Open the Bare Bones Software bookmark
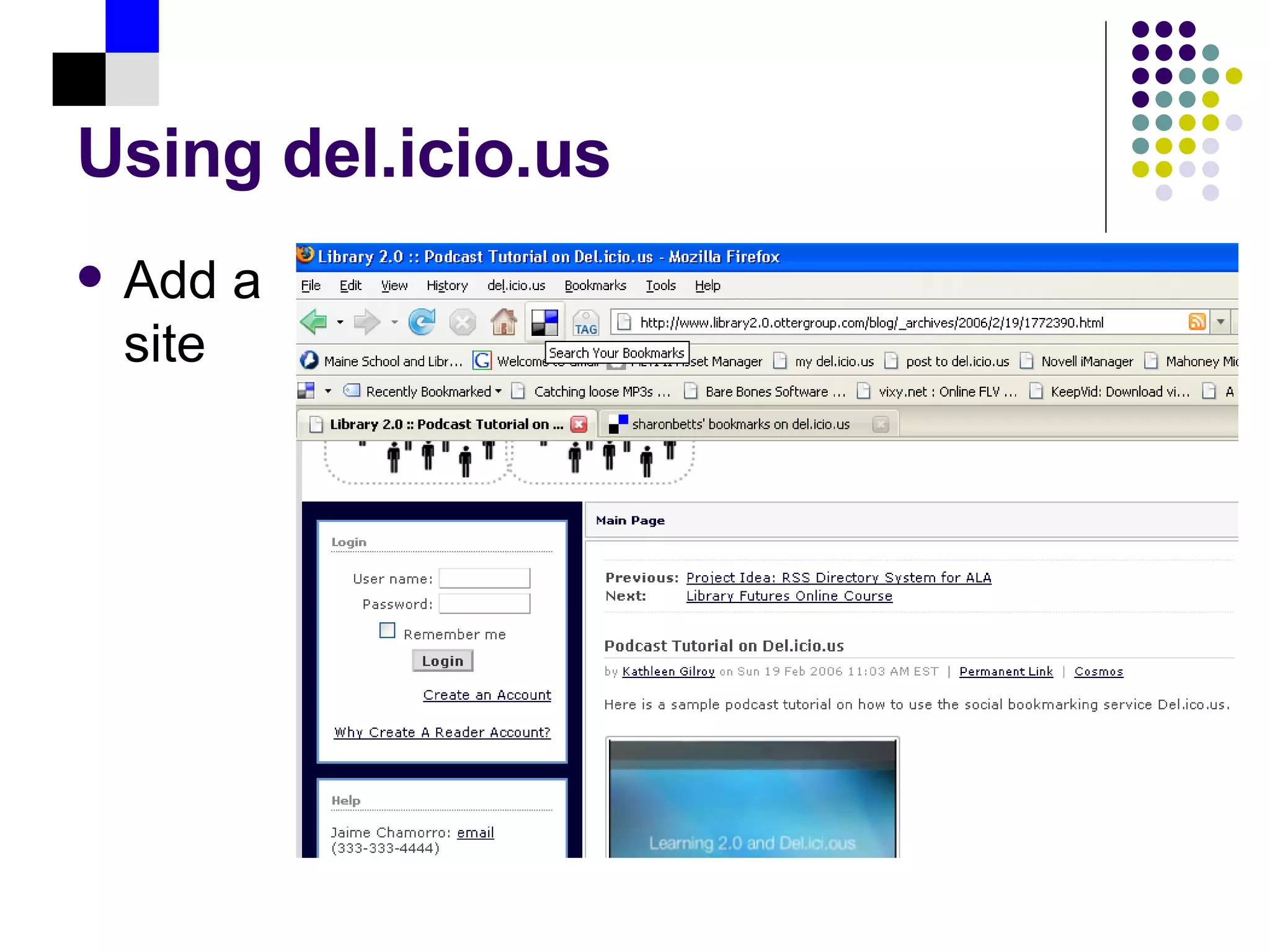The height and width of the screenshot is (952, 1270). pos(765,391)
